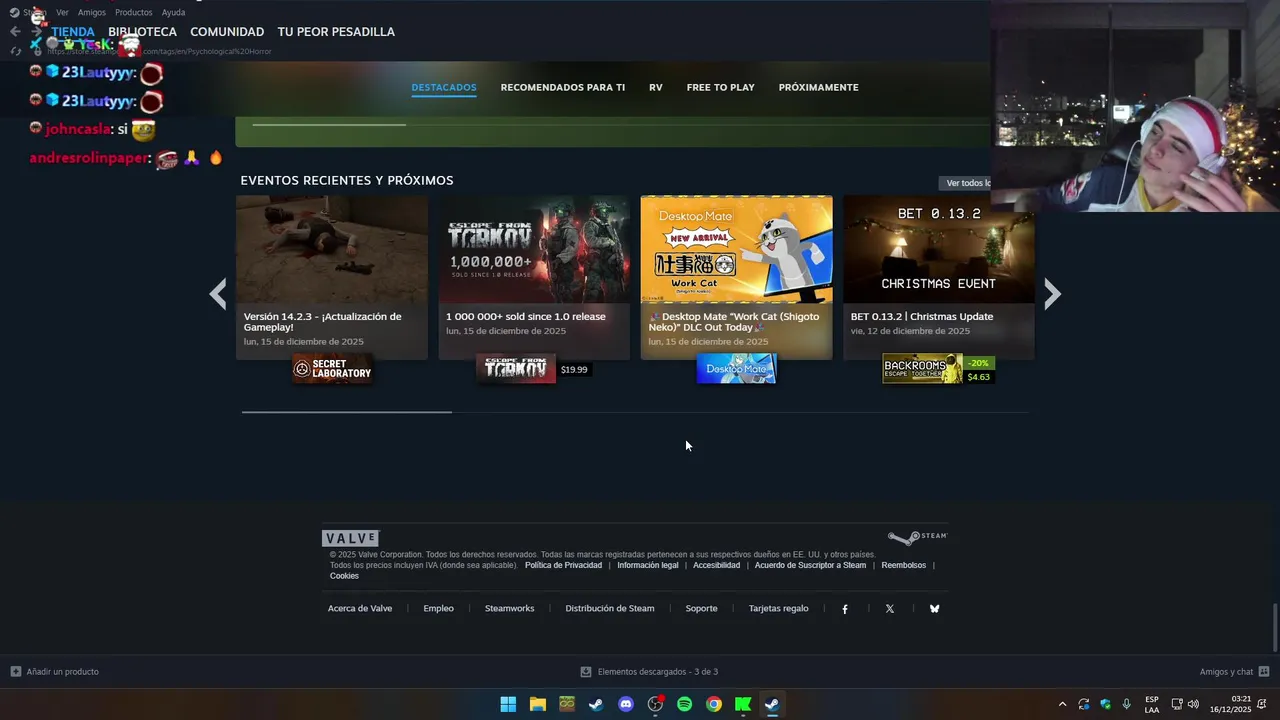
Task: Open the volume icon in system tray
Action: click(1193, 704)
